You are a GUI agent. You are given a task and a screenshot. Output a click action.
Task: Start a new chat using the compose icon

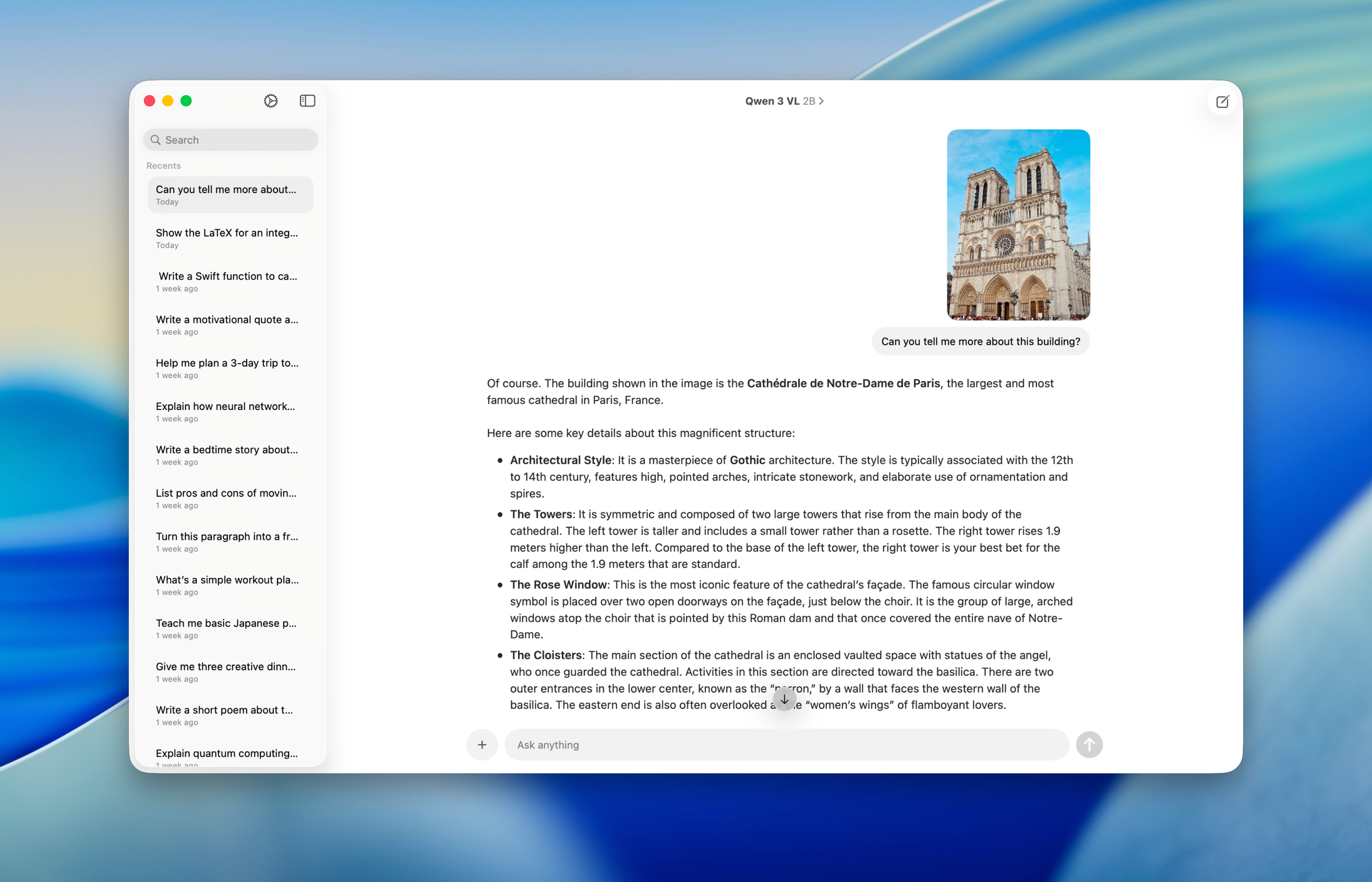(x=1222, y=101)
